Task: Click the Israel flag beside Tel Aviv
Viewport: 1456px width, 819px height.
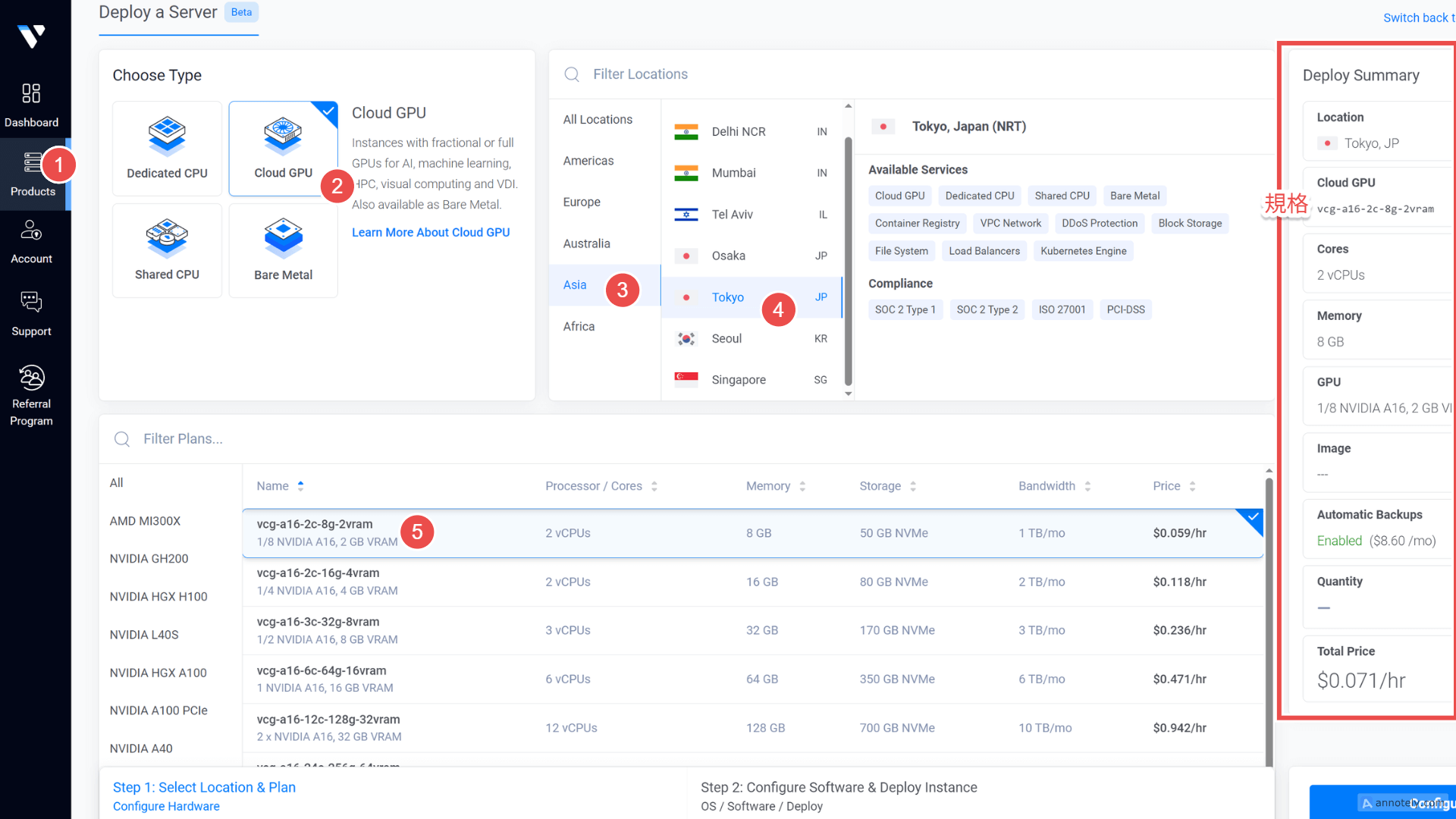Action: coord(686,215)
